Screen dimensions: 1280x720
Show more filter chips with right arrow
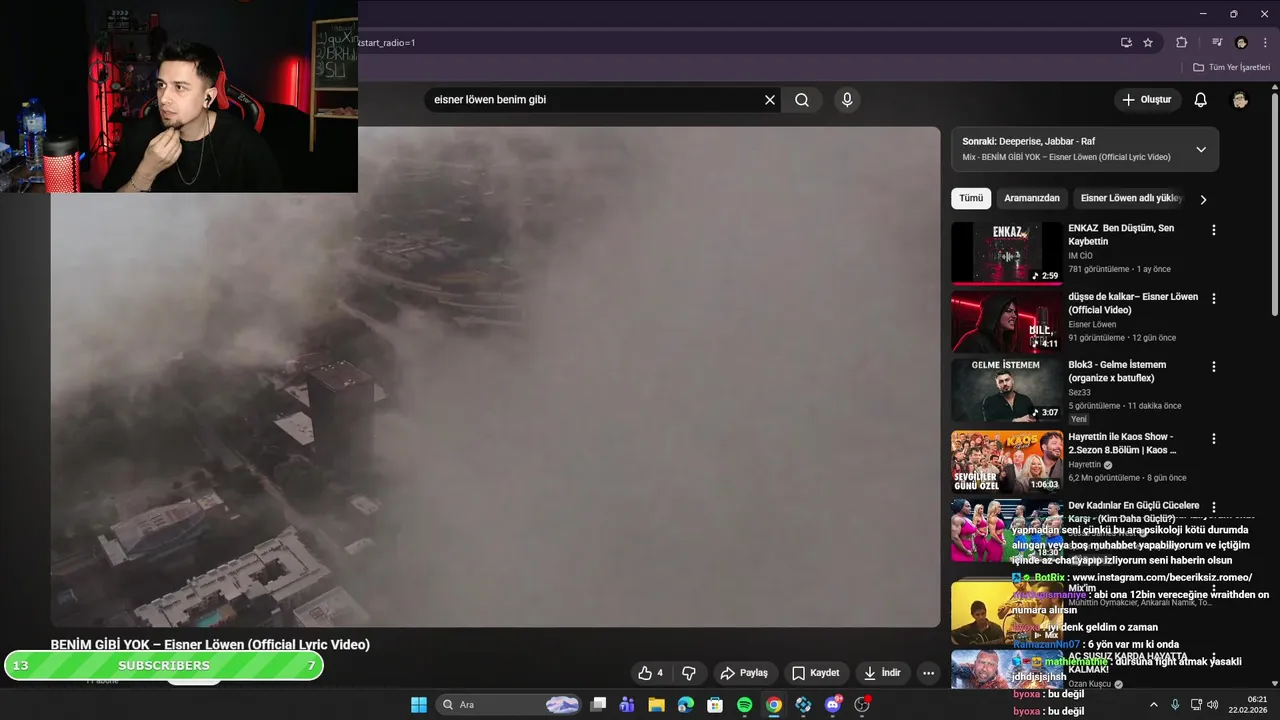click(x=1203, y=200)
